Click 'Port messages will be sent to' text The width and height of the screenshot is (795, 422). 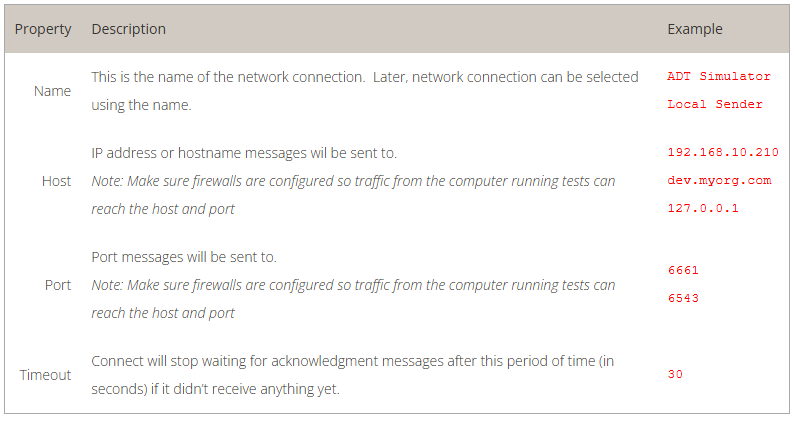click(183, 257)
